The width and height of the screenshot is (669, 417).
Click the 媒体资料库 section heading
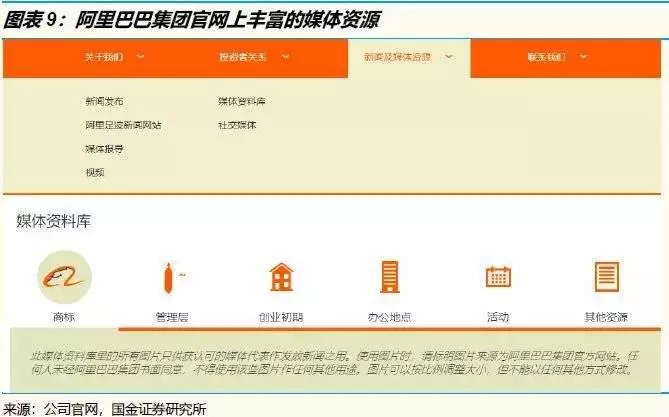pos(54,221)
